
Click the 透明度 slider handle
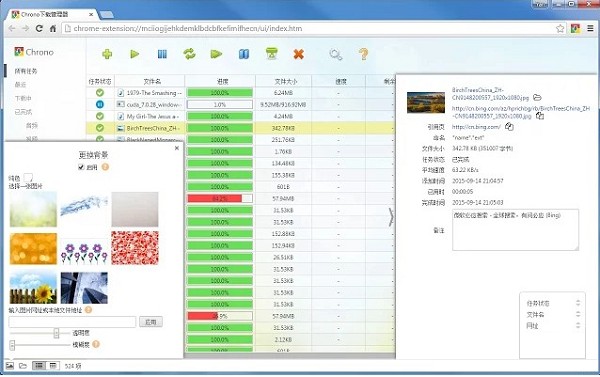pos(56,333)
